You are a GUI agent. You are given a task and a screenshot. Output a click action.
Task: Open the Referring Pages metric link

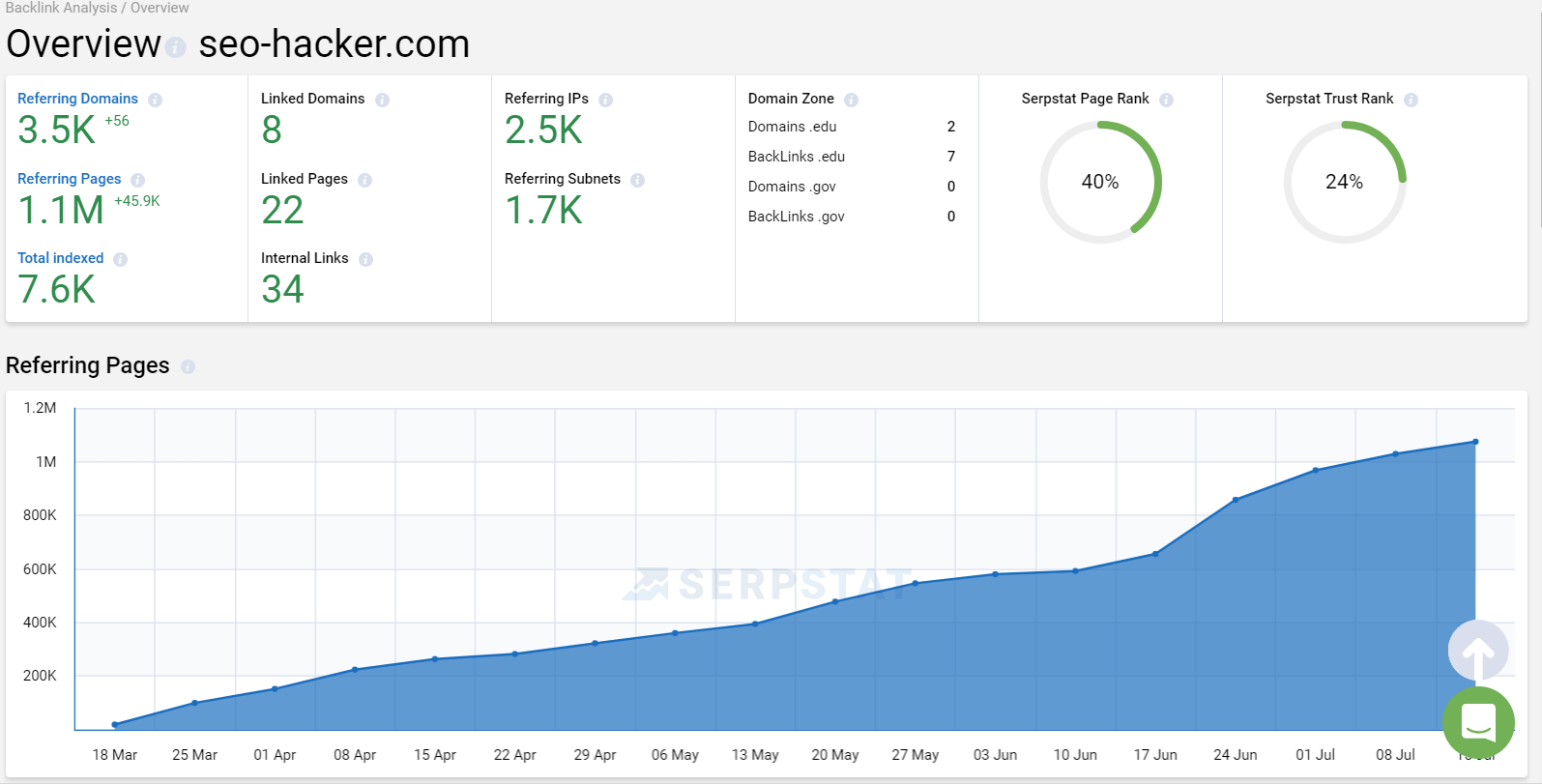point(70,179)
